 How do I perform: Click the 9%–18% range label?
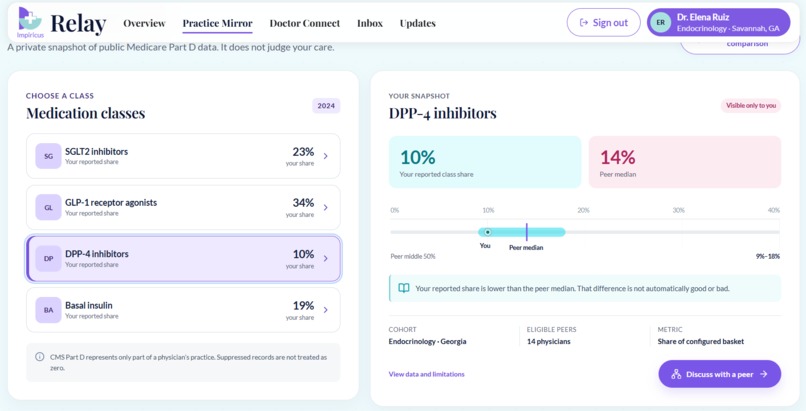pyautogui.click(x=767, y=256)
